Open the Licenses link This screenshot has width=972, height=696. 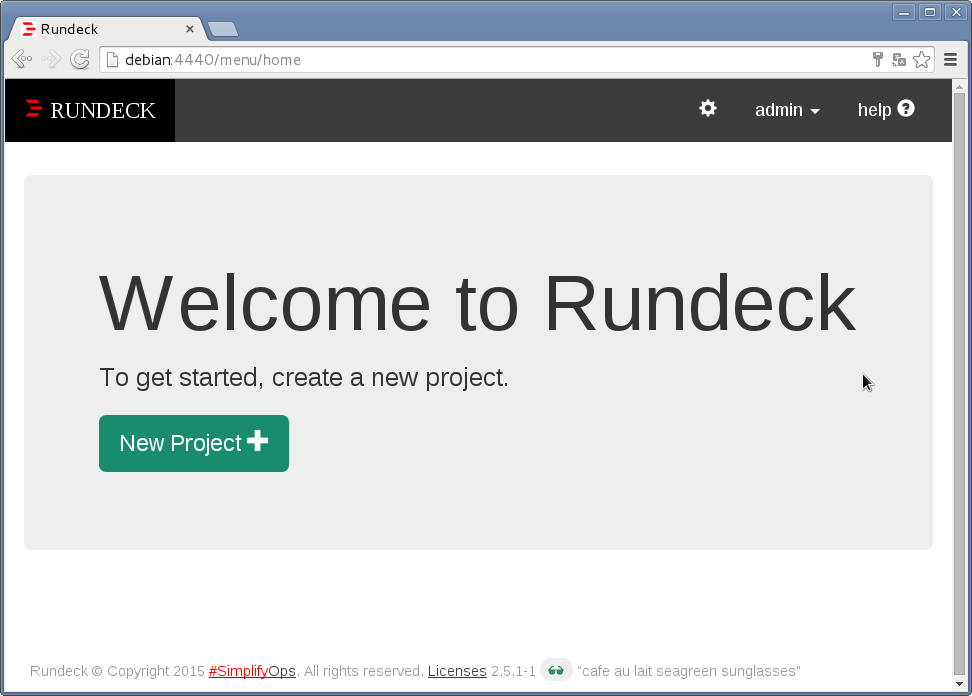pyautogui.click(x=457, y=671)
